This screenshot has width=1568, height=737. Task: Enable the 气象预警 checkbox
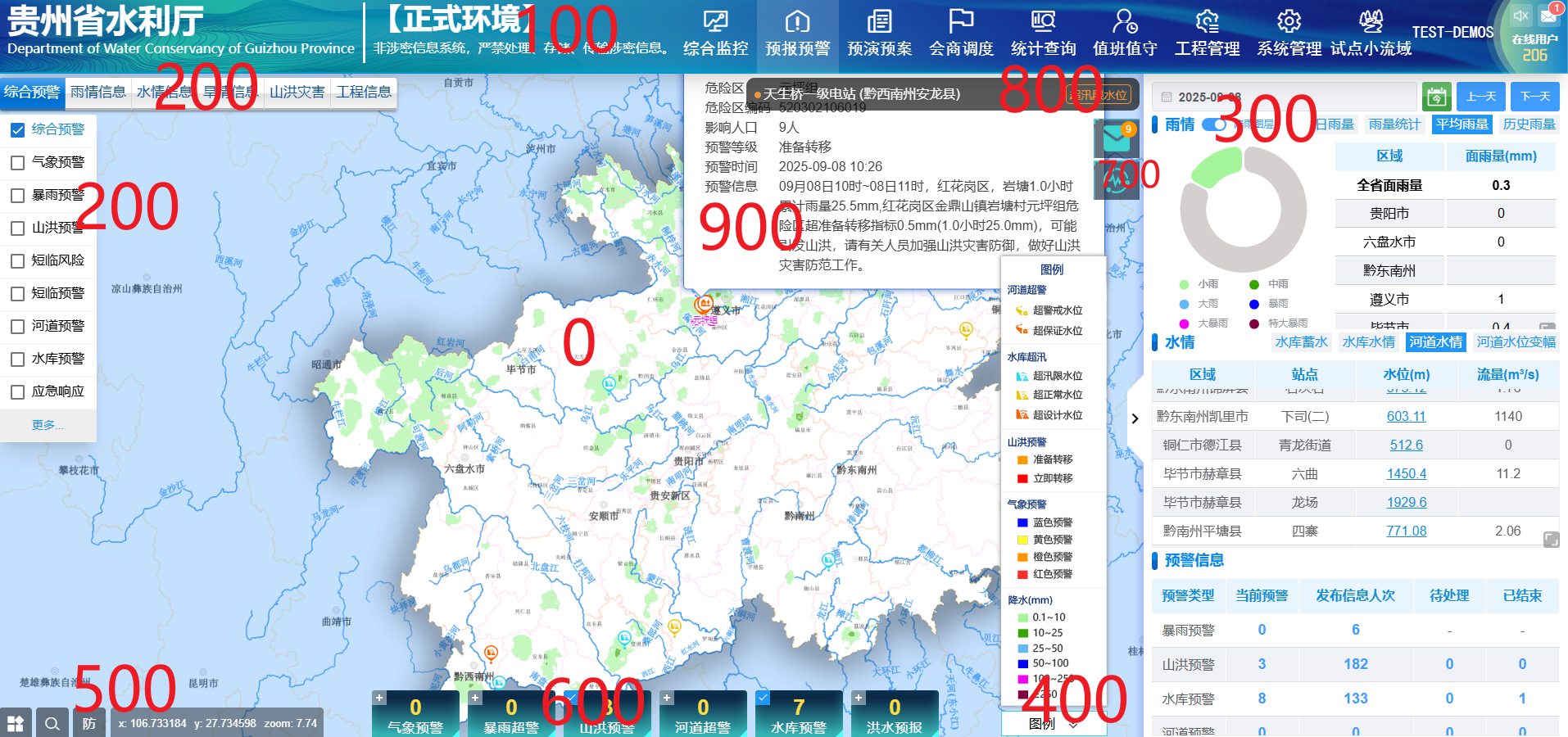[x=18, y=162]
